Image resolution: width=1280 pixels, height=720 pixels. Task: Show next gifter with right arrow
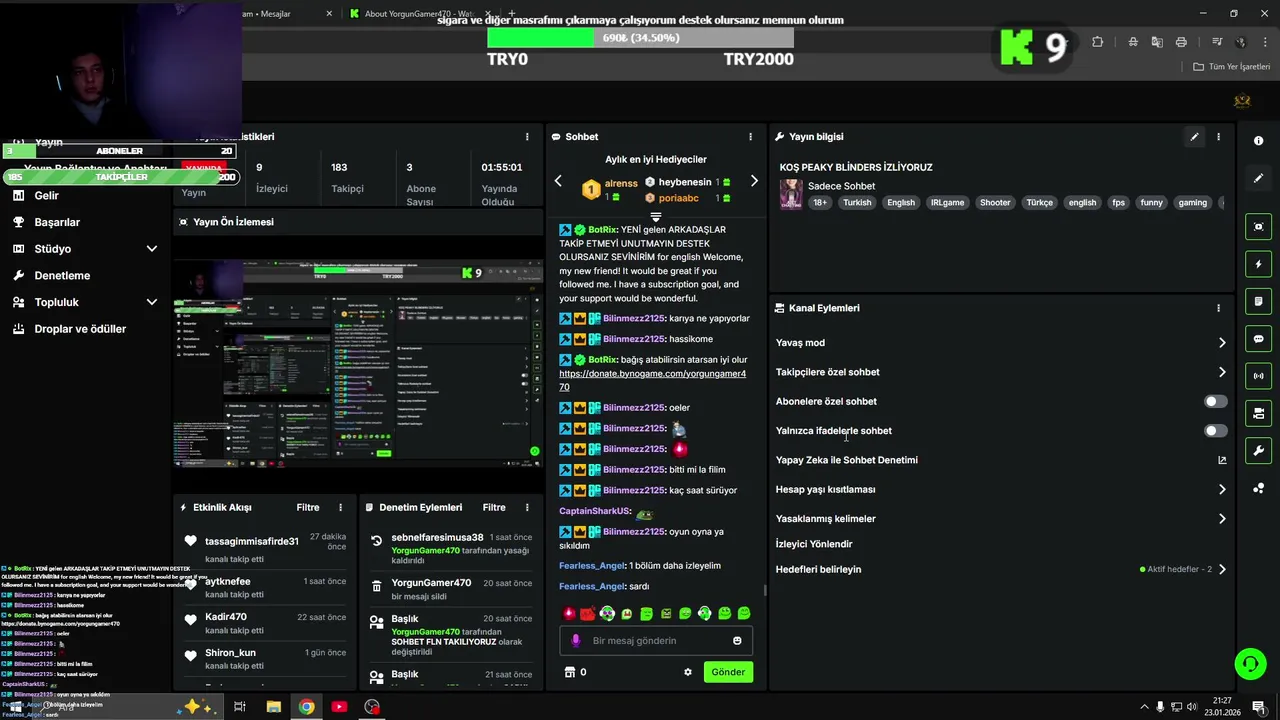click(x=754, y=181)
